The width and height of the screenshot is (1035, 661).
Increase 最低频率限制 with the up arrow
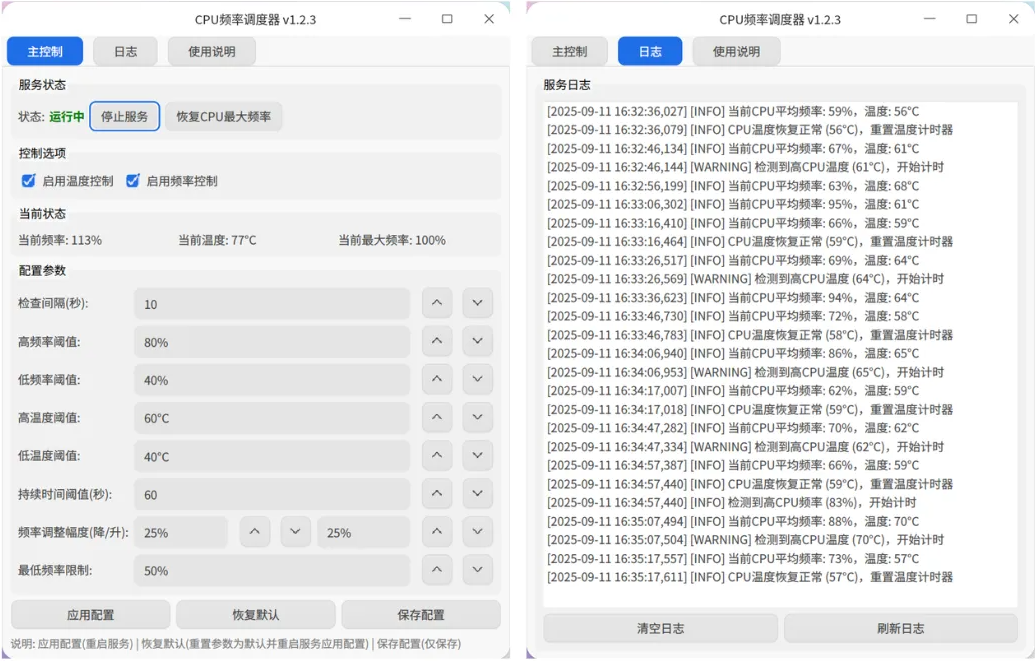[x=437, y=570]
